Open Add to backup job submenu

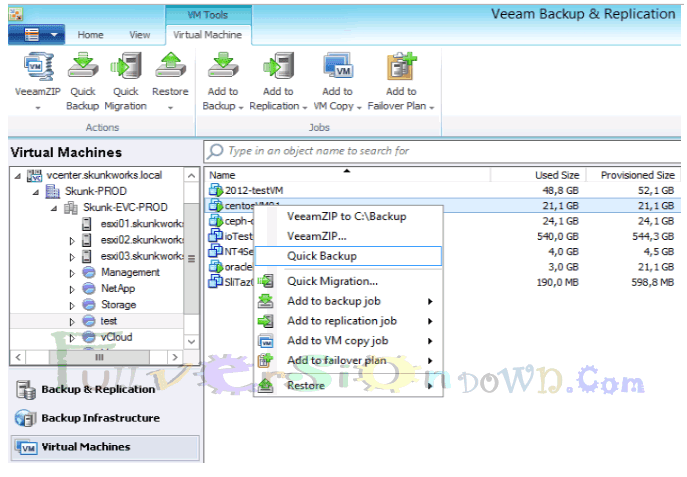click(x=347, y=301)
